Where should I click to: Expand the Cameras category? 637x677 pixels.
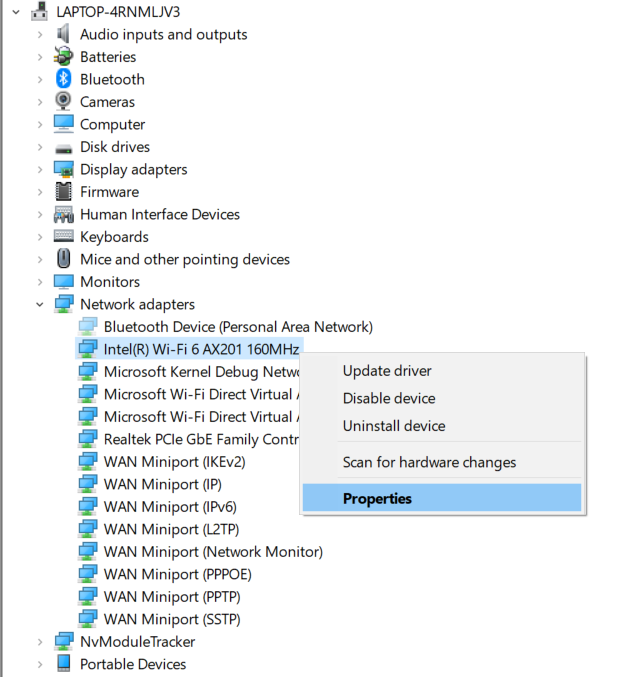pyautogui.click(x=40, y=102)
